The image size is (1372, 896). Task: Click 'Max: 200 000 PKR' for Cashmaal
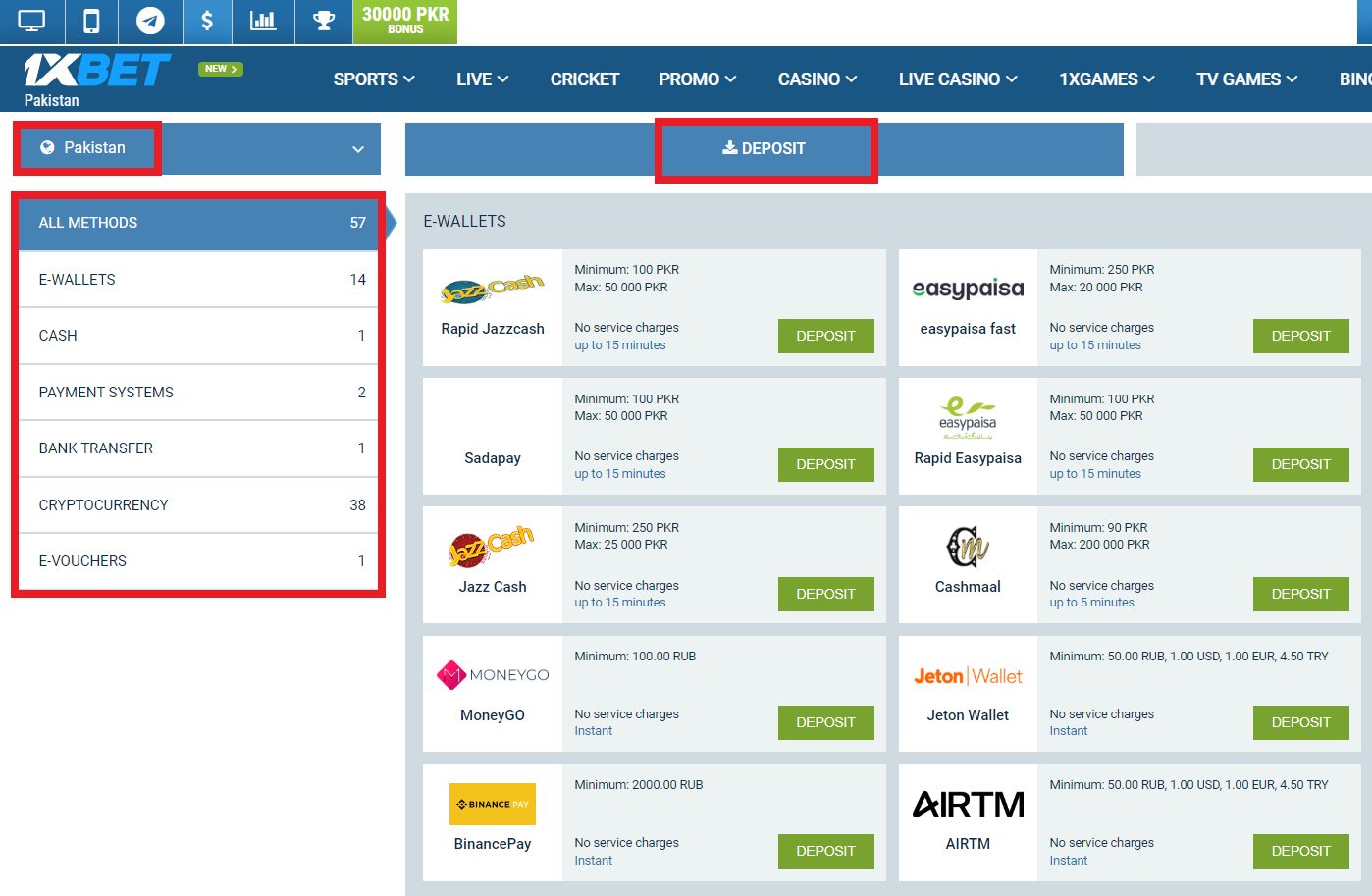[1099, 545]
